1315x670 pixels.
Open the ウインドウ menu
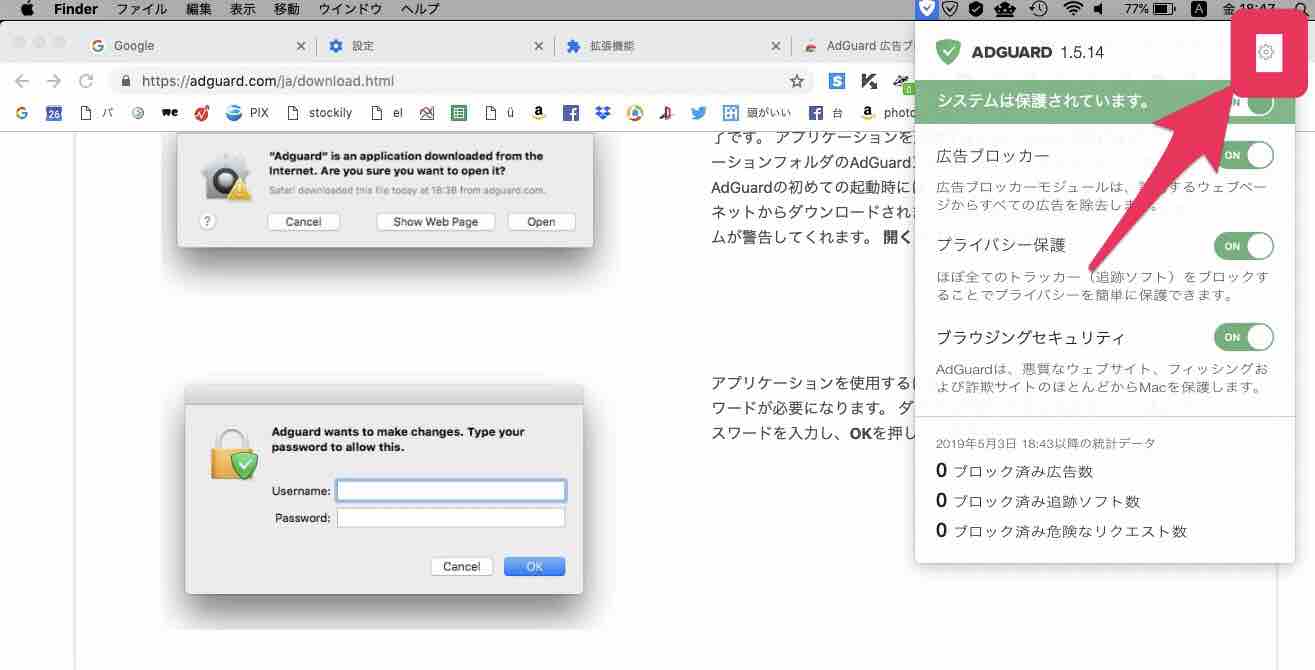pos(349,9)
